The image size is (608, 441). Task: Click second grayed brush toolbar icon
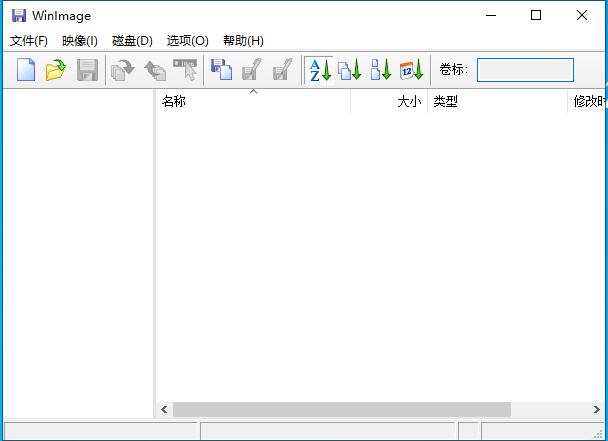tap(283, 70)
